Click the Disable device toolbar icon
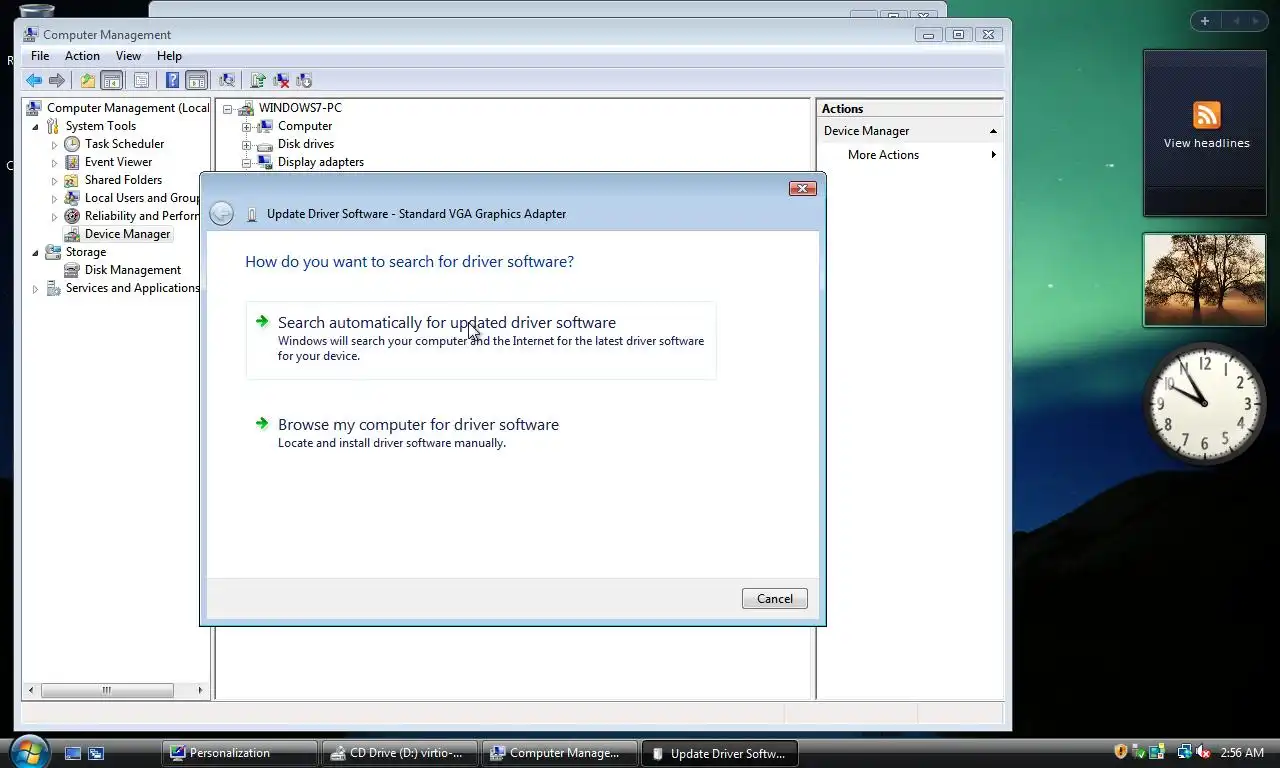The width and height of the screenshot is (1280, 768). point(304,81)
